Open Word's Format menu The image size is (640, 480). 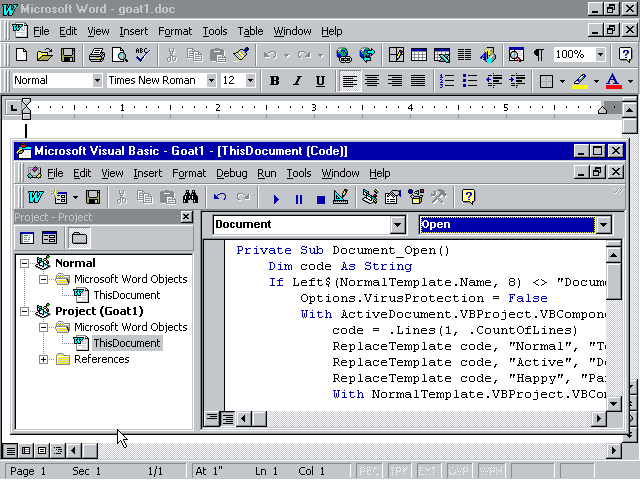[175, 31]
